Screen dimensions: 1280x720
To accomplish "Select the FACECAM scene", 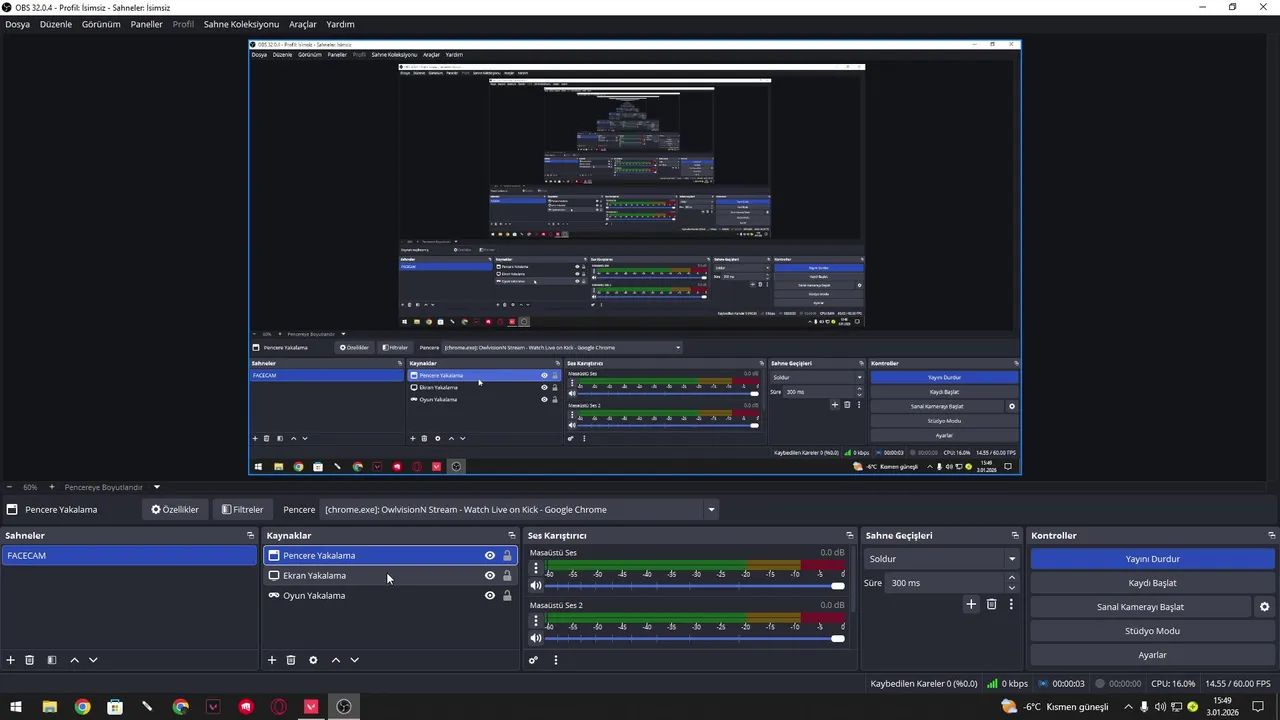I will point(129,556).
